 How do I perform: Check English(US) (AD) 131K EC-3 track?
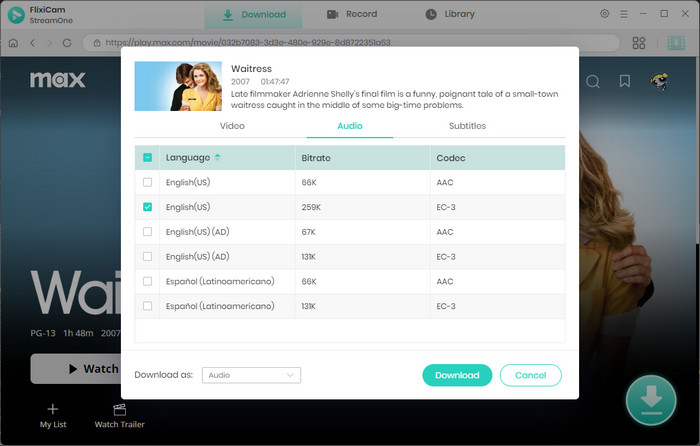[x=147, y=257]
